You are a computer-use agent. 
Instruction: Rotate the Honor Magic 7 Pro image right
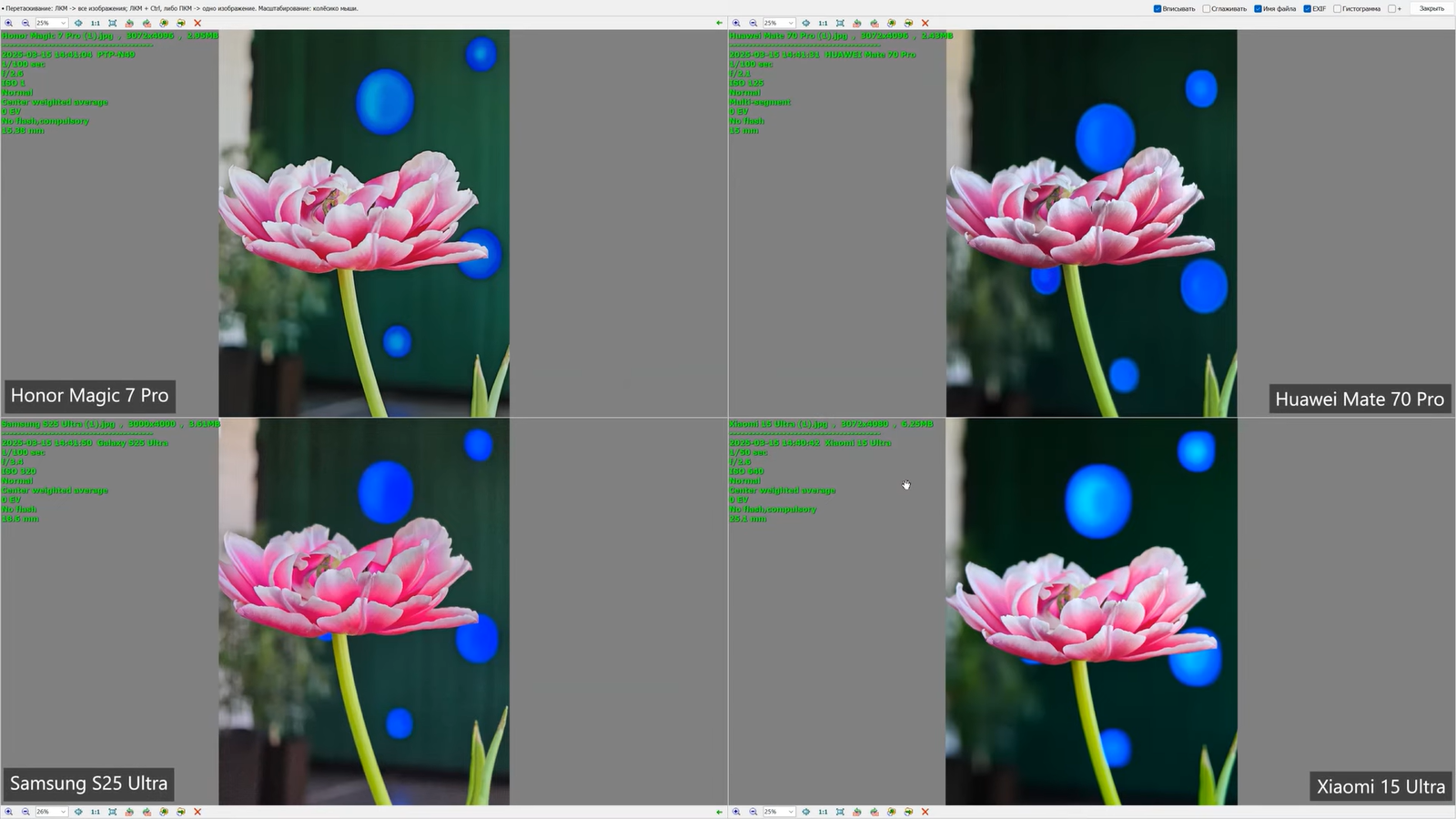(x=147, y=23)
